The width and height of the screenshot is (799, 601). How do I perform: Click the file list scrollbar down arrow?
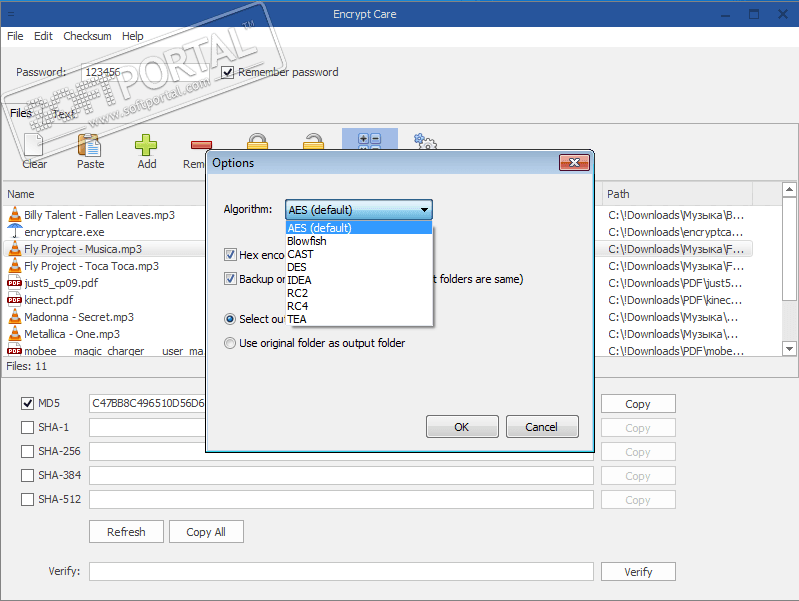click(x=789, y=349)
